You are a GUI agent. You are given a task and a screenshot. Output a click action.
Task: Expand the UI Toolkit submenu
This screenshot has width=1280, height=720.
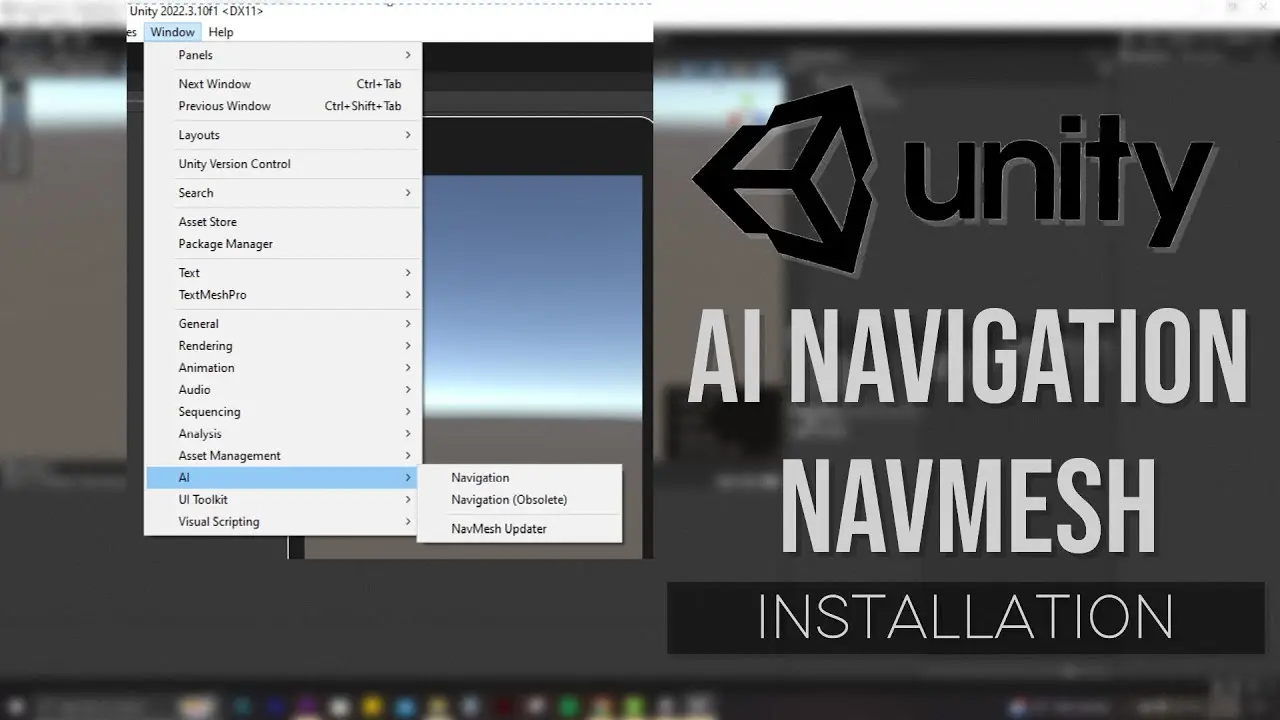[283, 500]
